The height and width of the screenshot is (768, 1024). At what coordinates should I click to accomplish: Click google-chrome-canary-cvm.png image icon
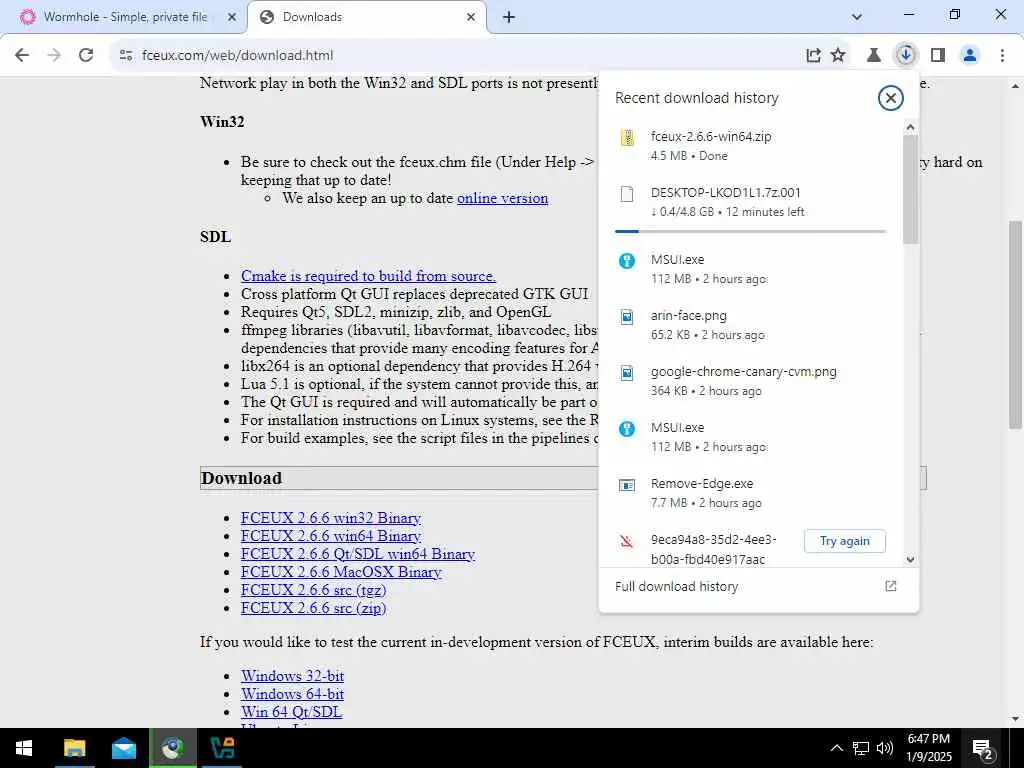(x=627, y=374)
